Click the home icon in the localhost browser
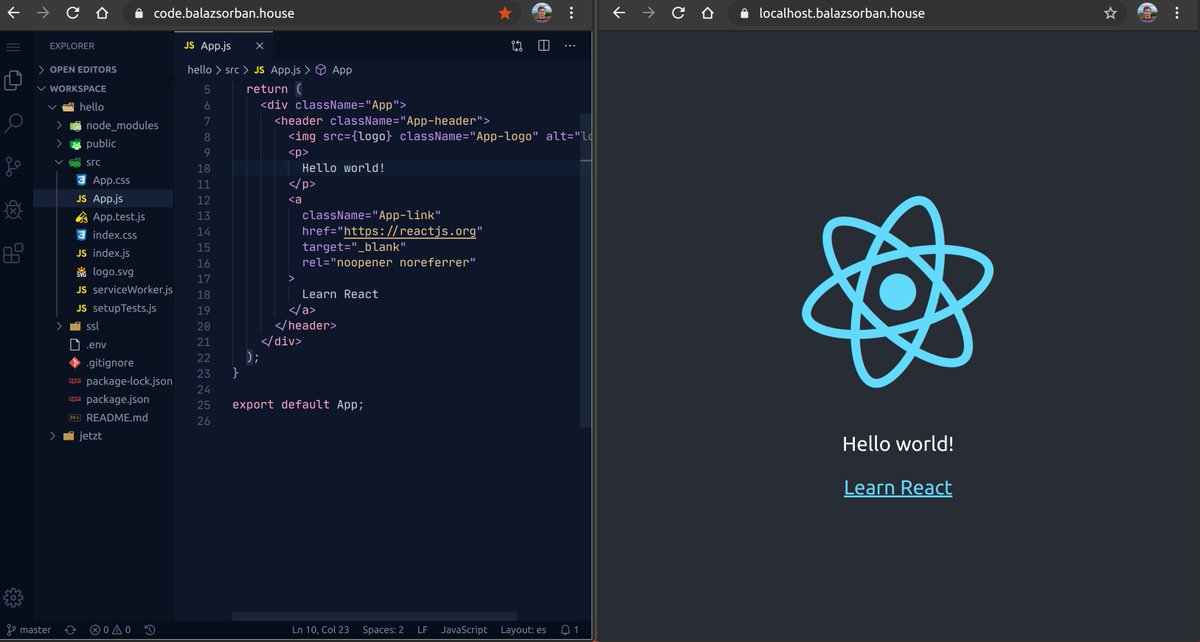The height and width of the screenshot is (642, 1200). click(x=708, y=13)
